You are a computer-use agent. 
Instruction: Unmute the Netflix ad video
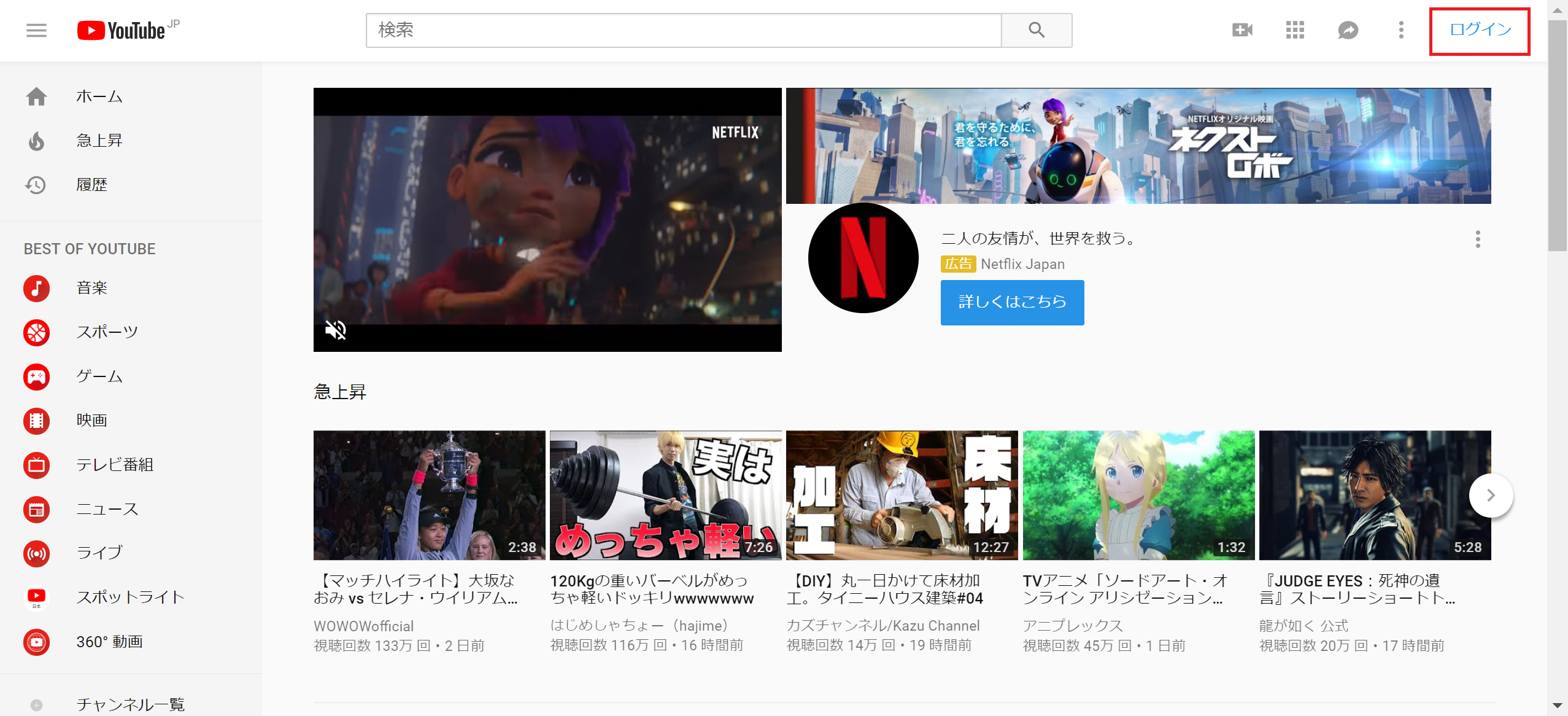click(x=336, y=330)
